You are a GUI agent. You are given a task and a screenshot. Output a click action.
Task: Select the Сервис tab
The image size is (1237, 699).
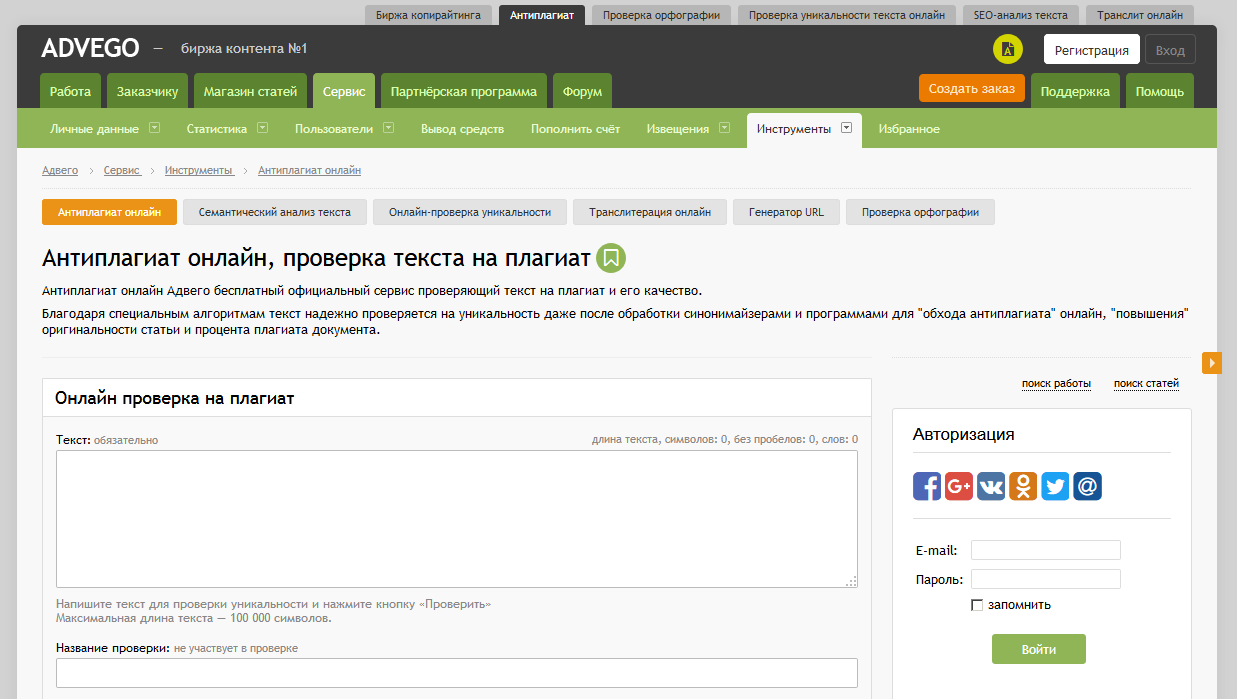pyautogui.click(x=344, y=91)
